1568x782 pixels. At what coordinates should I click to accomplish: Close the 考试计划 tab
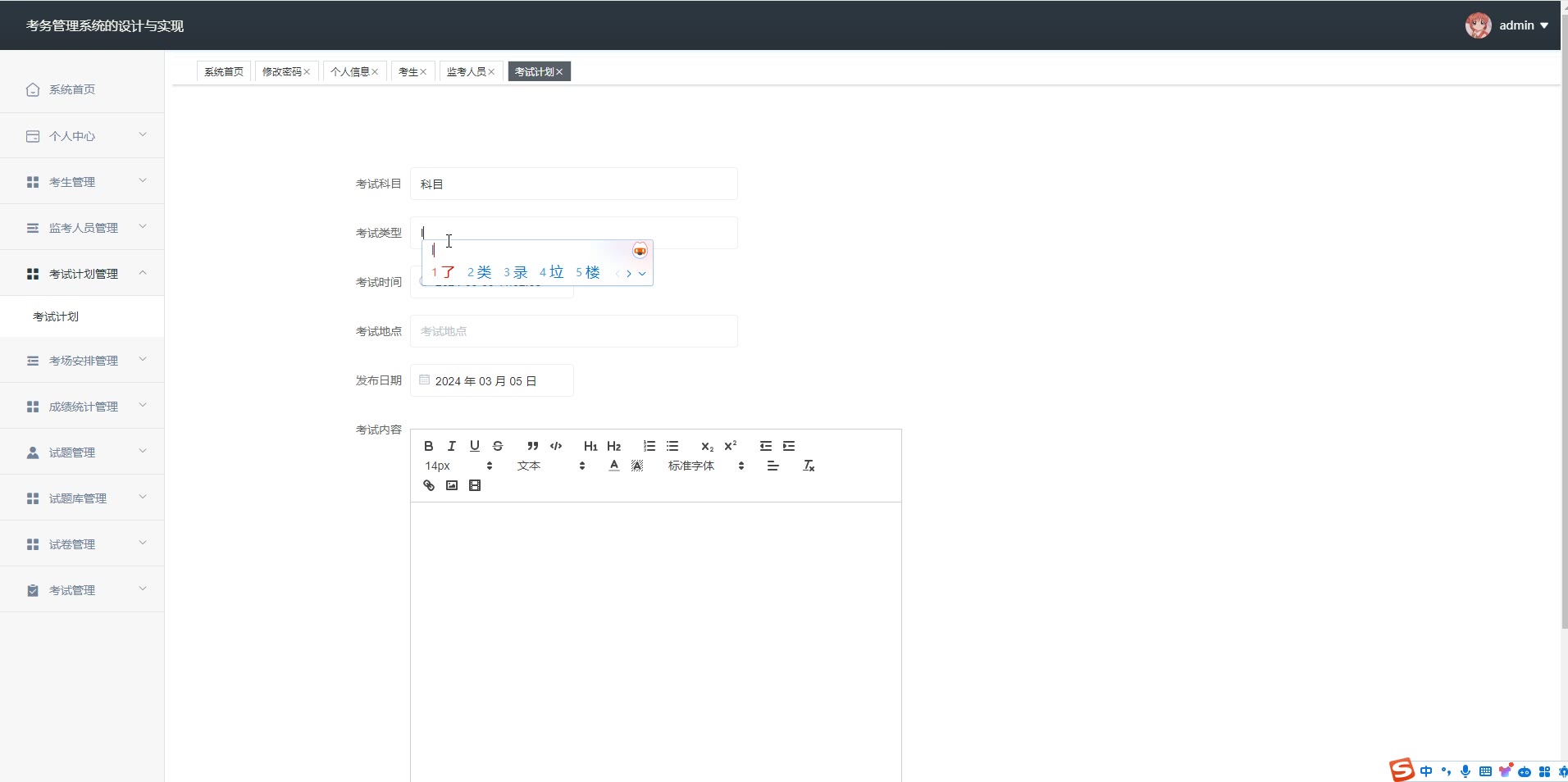tap(559, 72)
